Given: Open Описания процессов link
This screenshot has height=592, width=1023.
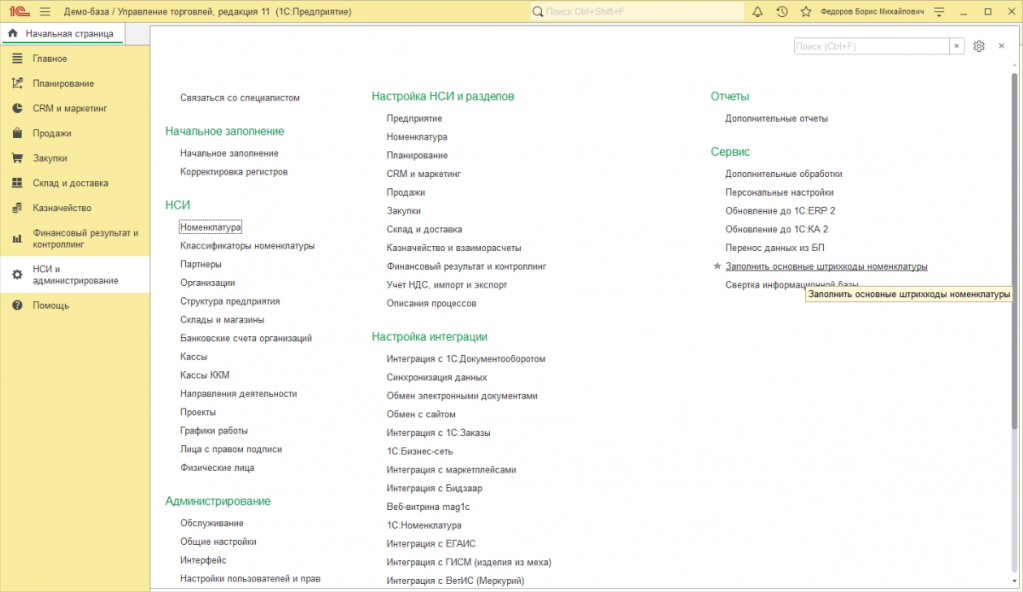Looking at the screenshot, I should 431,304.
